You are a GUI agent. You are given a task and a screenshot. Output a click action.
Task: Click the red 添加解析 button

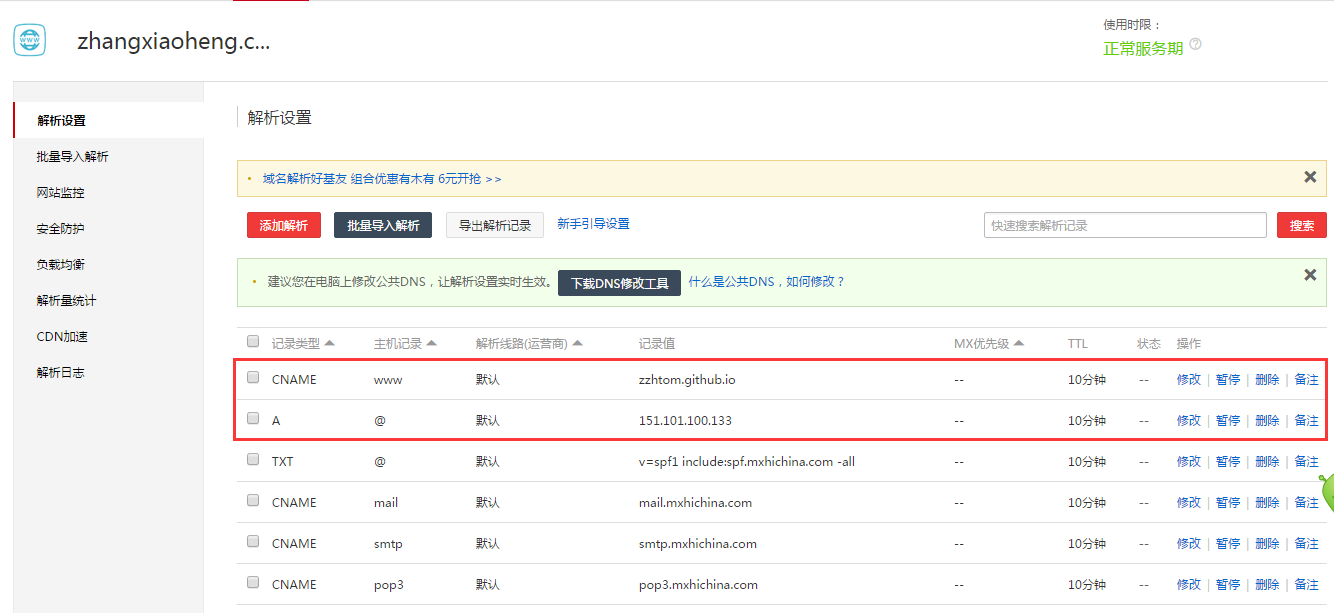[x=283, y=225]
